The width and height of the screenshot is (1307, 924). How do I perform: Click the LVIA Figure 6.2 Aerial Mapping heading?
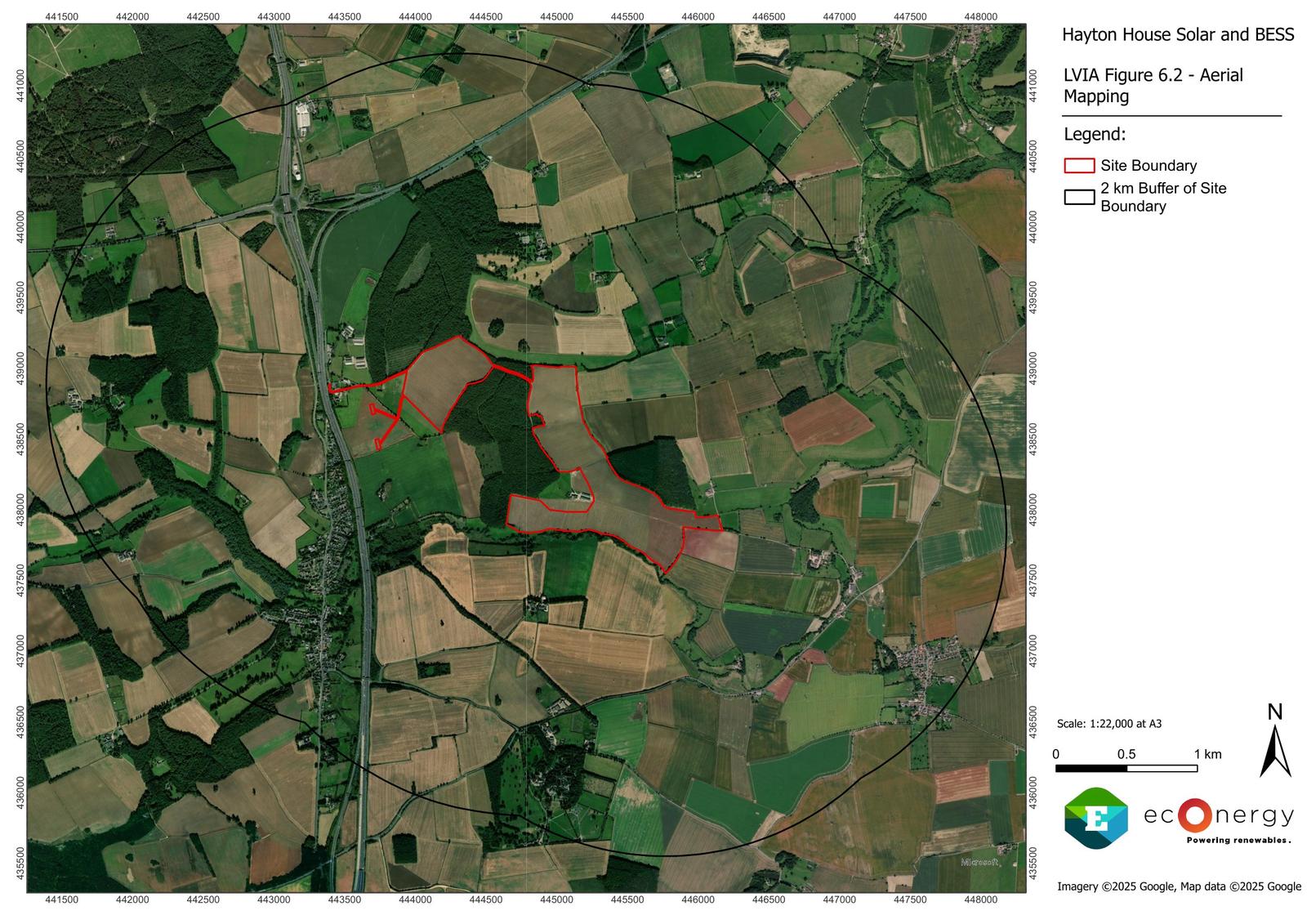coord(1153,86)
